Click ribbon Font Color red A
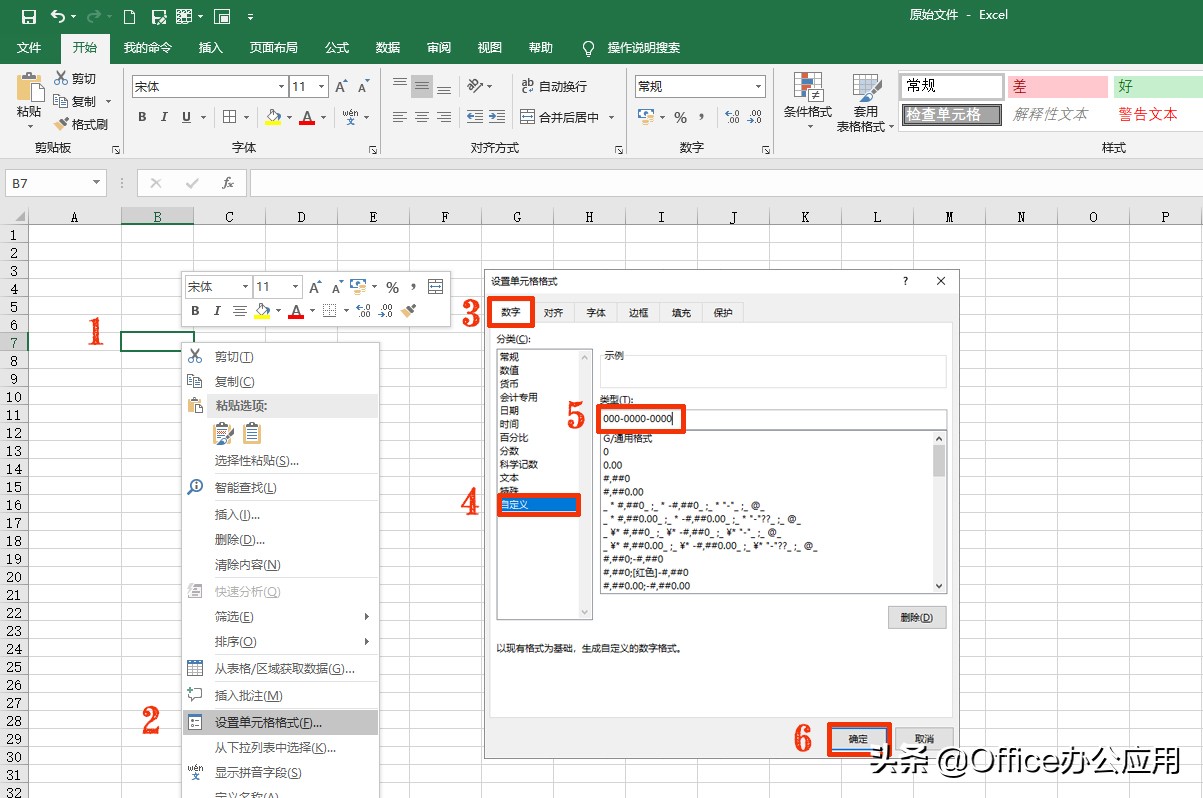This screenshot has height=798, width=1203. click(x=308, y=117)
